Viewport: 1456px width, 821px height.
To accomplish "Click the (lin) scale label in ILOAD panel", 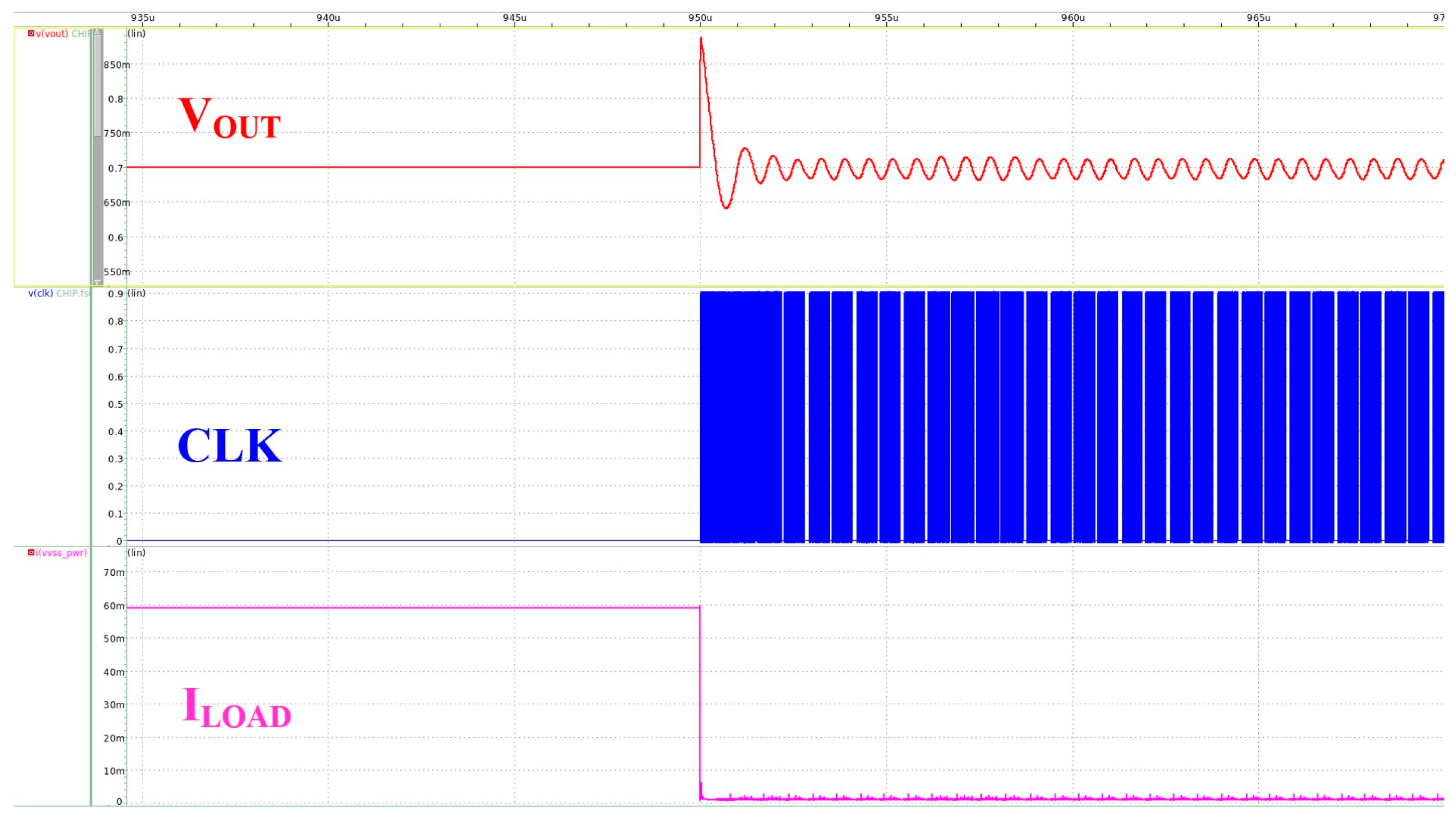I will 136,552.
